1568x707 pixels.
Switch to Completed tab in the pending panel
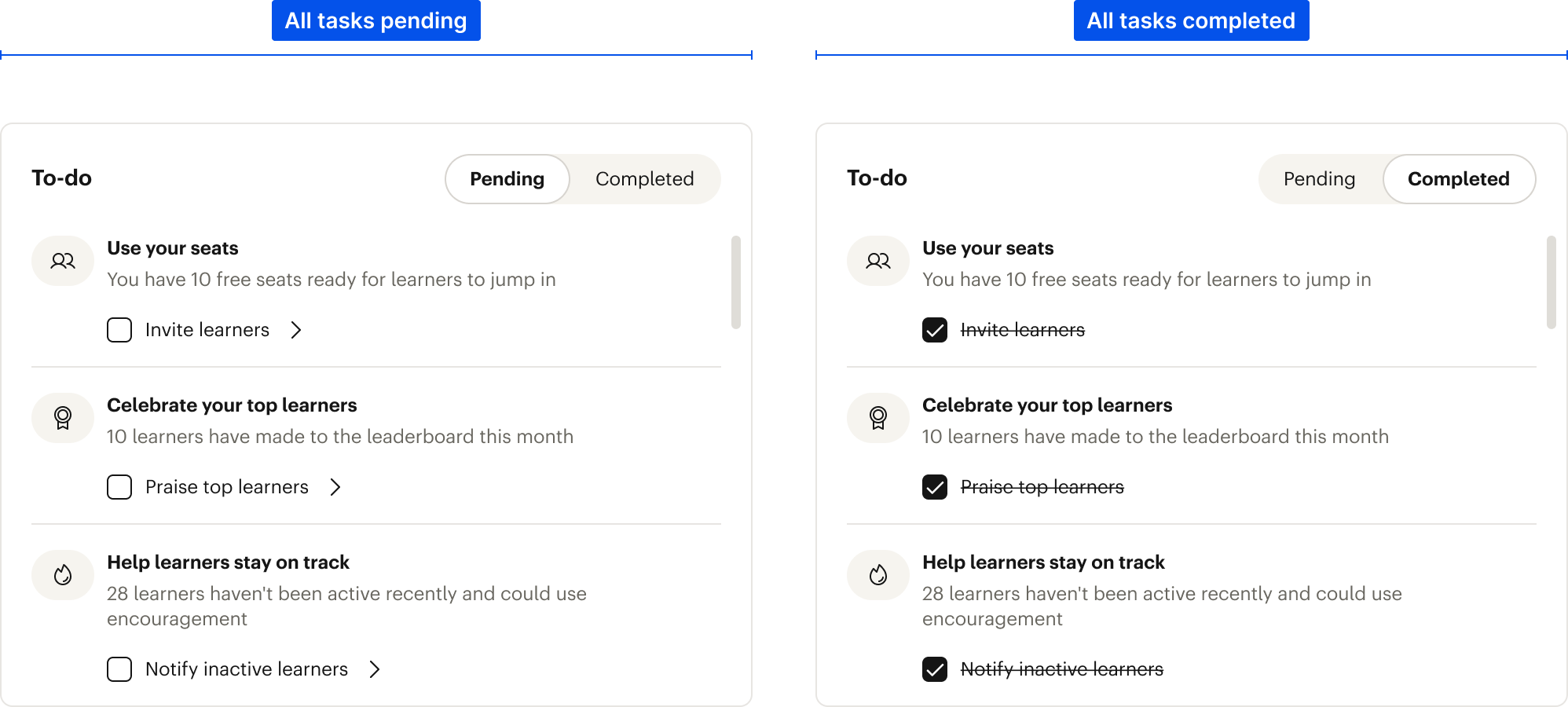point(645,179)
